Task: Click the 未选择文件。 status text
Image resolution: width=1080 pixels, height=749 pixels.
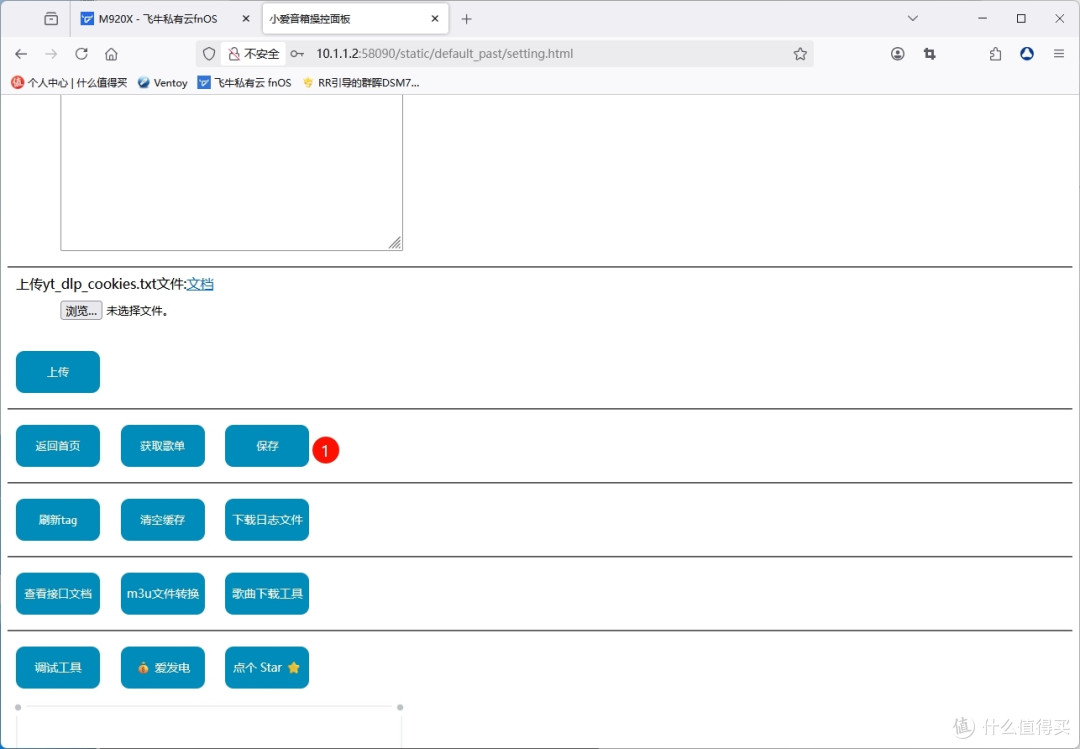Action: point(137,311)
